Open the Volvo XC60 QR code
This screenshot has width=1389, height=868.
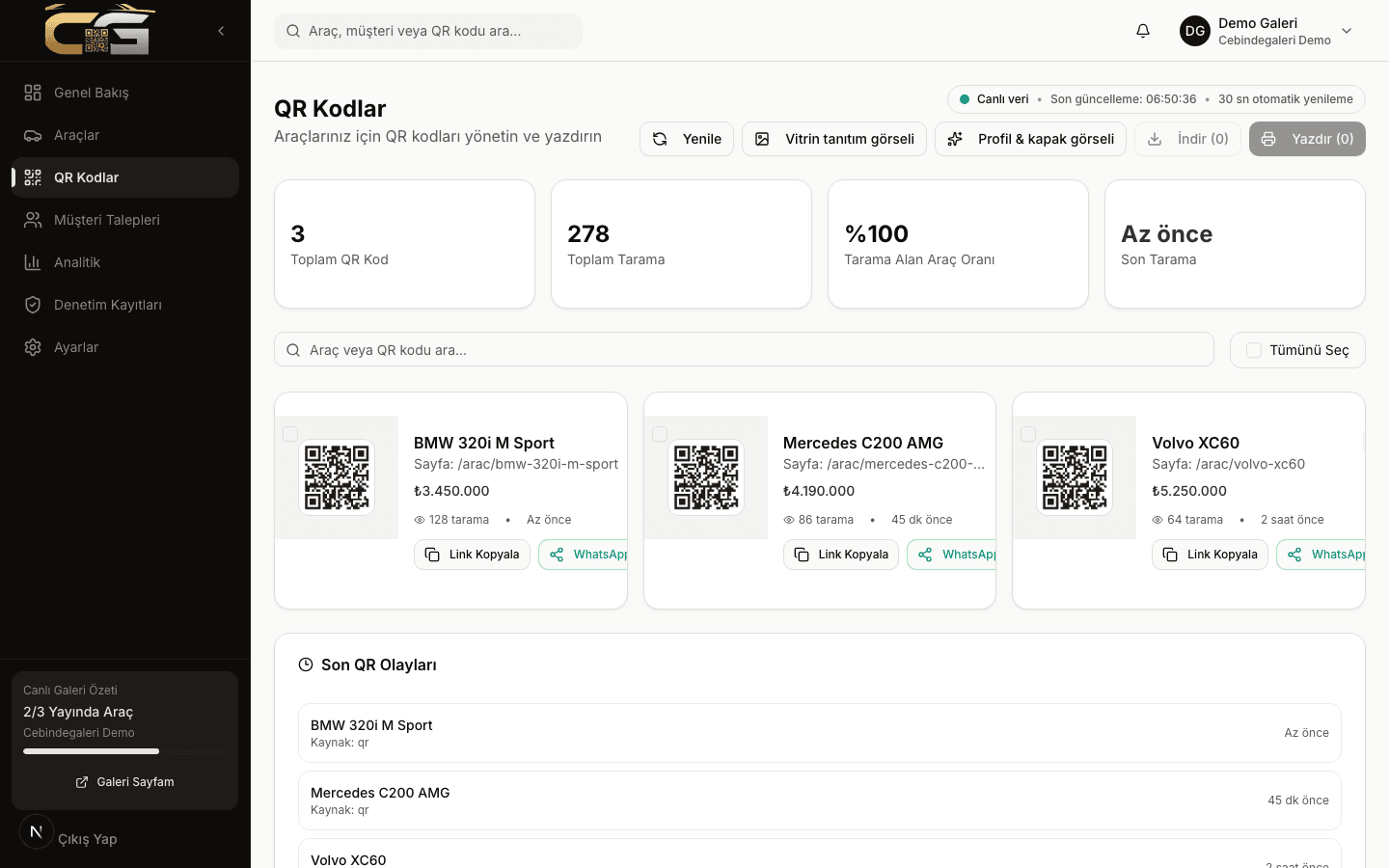(x=1075, y=477)
